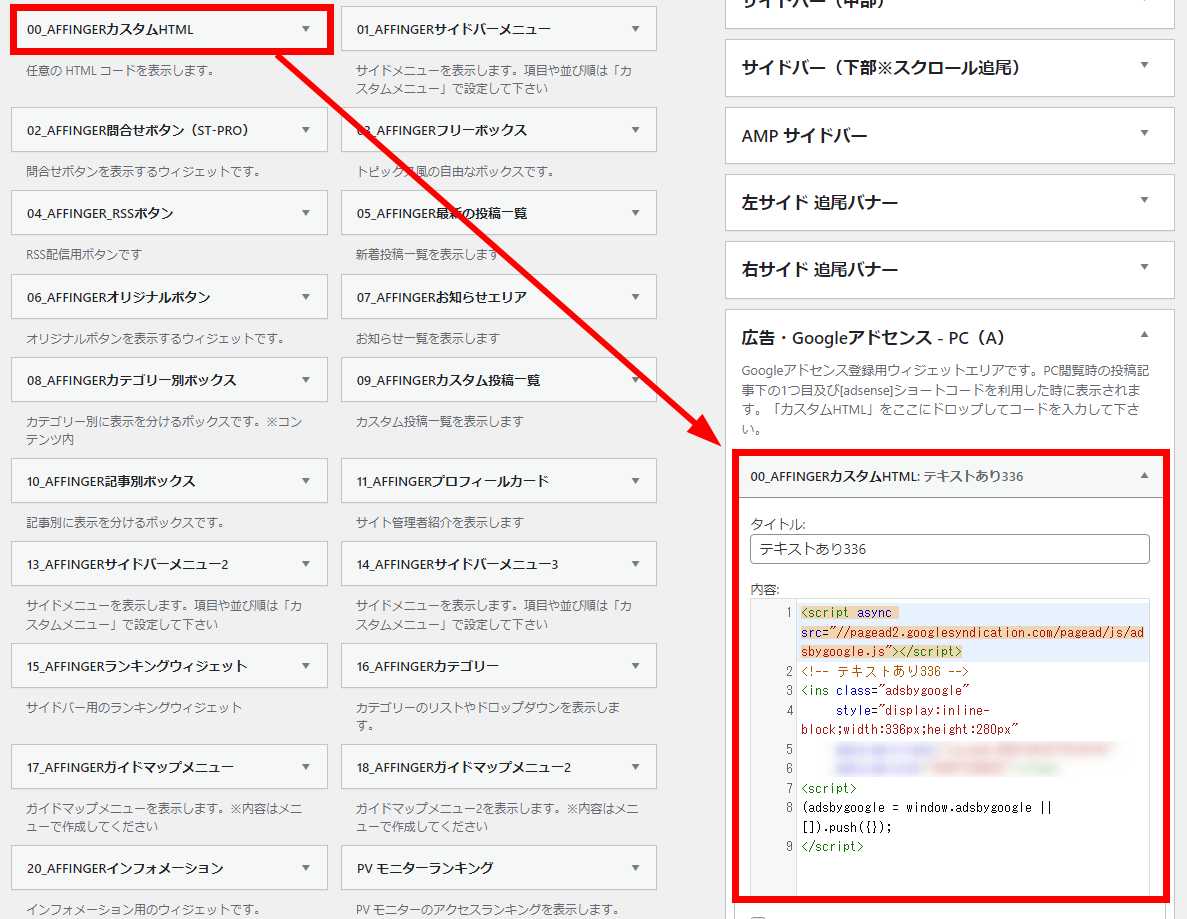This screenshot has height=919, width=1187.
Task: Expand the PV モニターランキング widget arrow
Action: (x=635, y=868)
